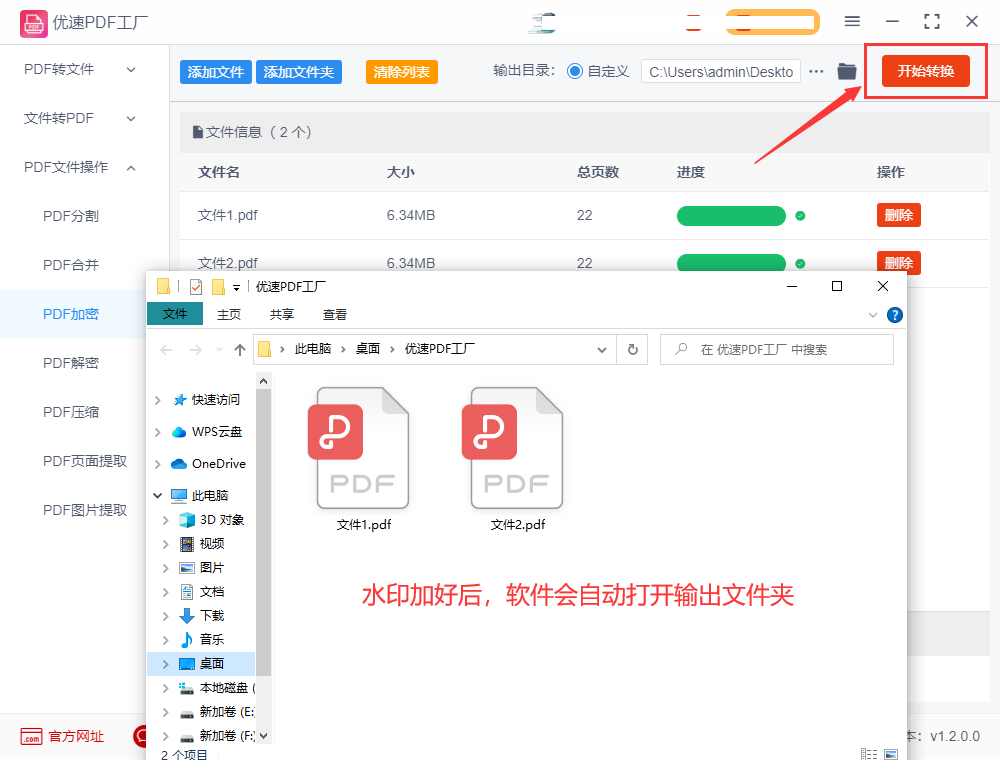Delete 文件2.pdf with 删除 button
The image size is (1000, 760).
pyautogui.click(x=899, y=262)
